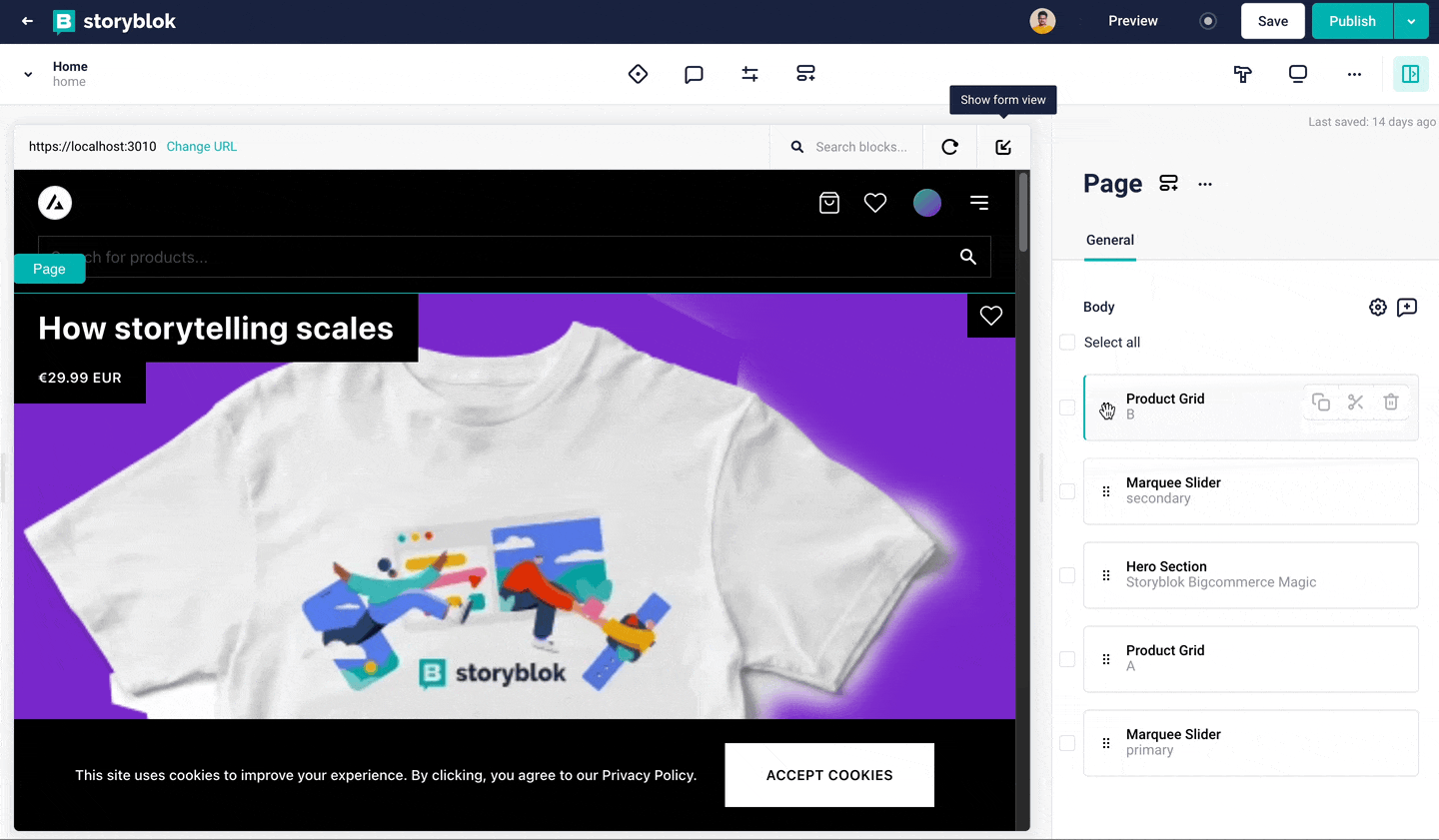Click the How storytelling scales title
This screenshot has width=1439, height=840.
216,329
